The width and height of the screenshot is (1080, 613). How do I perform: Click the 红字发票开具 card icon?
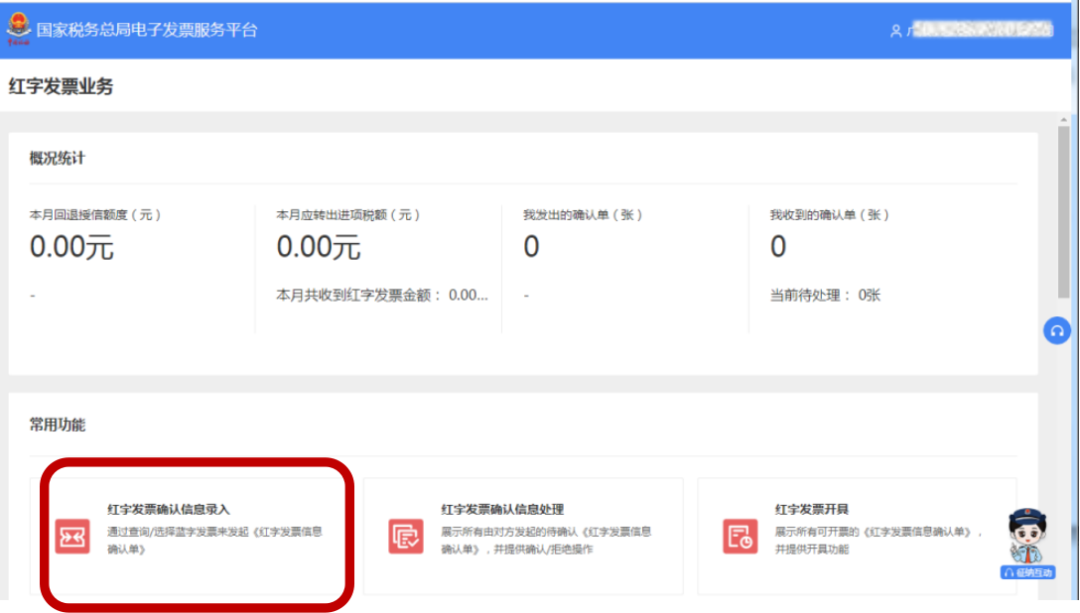coord(740,537)
